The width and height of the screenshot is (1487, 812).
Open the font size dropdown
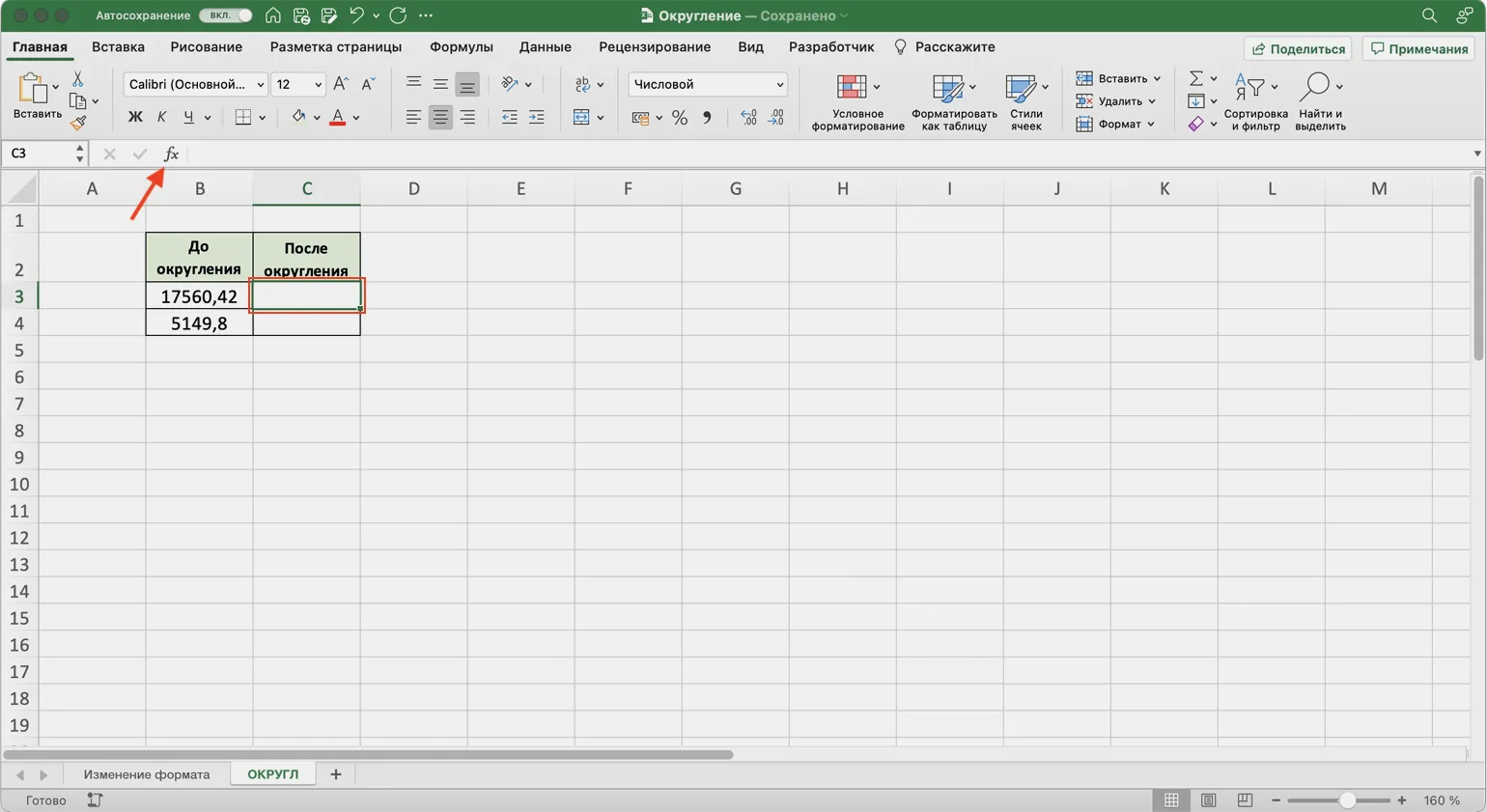(318, 85)
